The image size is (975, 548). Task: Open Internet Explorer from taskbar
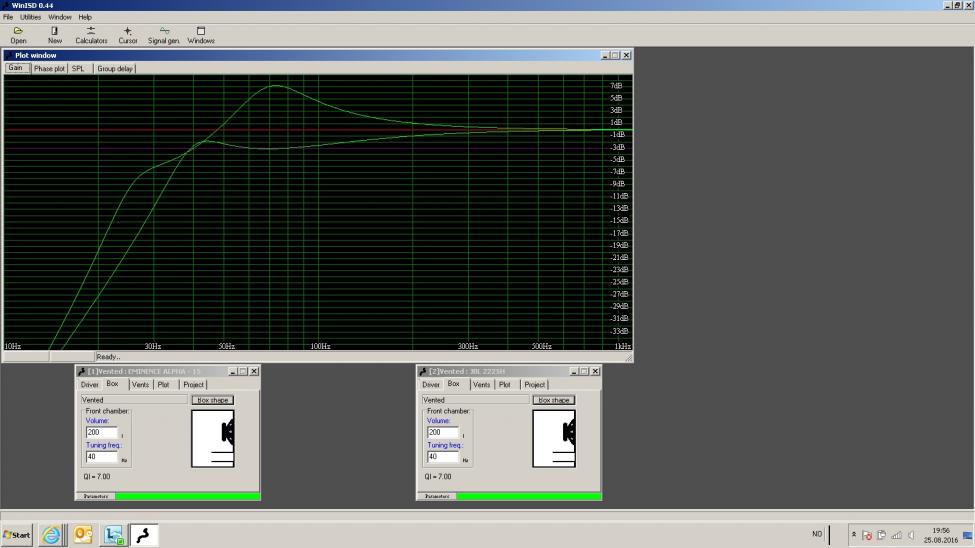click(51, 535)
